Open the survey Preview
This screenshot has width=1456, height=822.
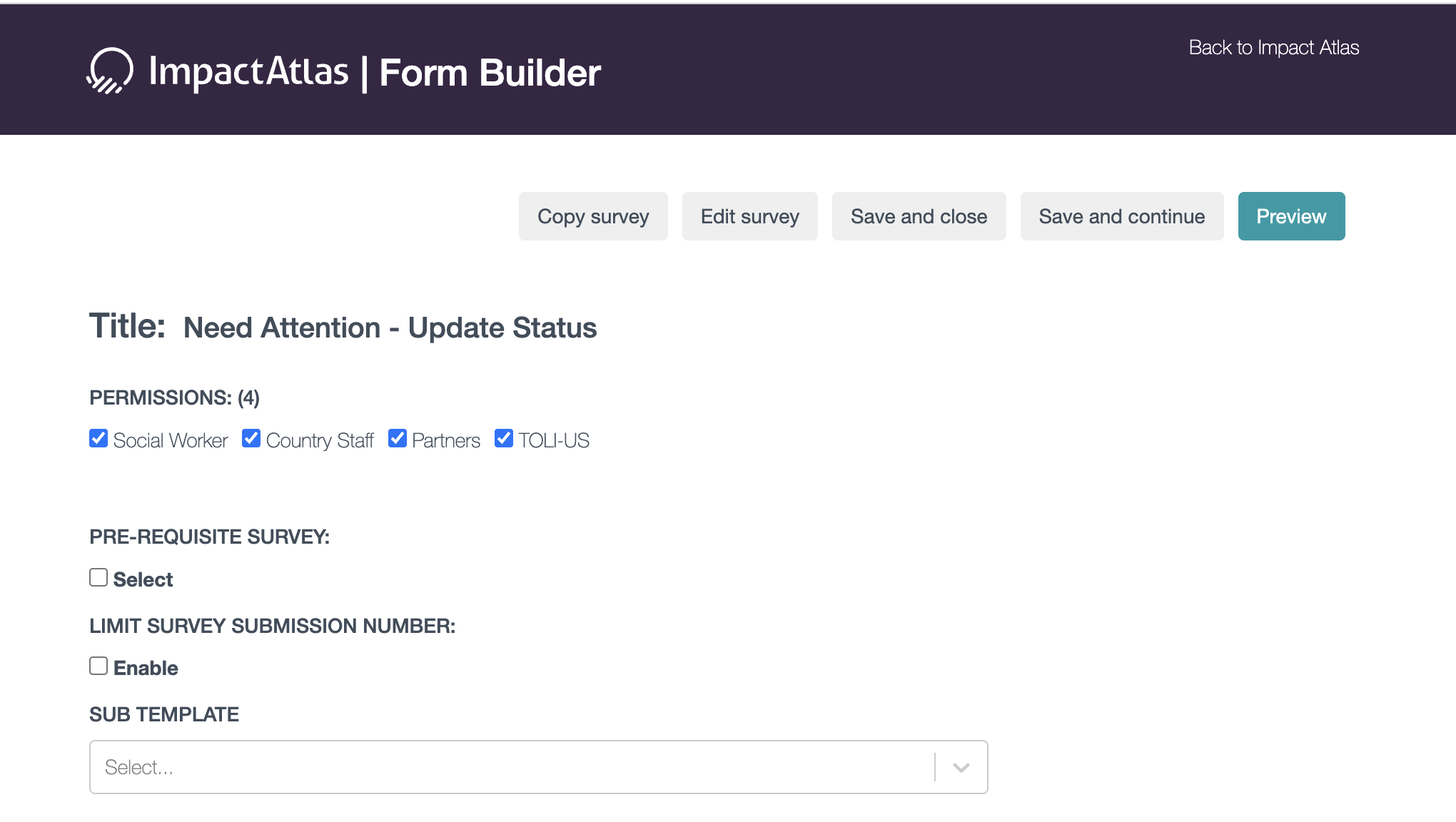coord(1290,216)
